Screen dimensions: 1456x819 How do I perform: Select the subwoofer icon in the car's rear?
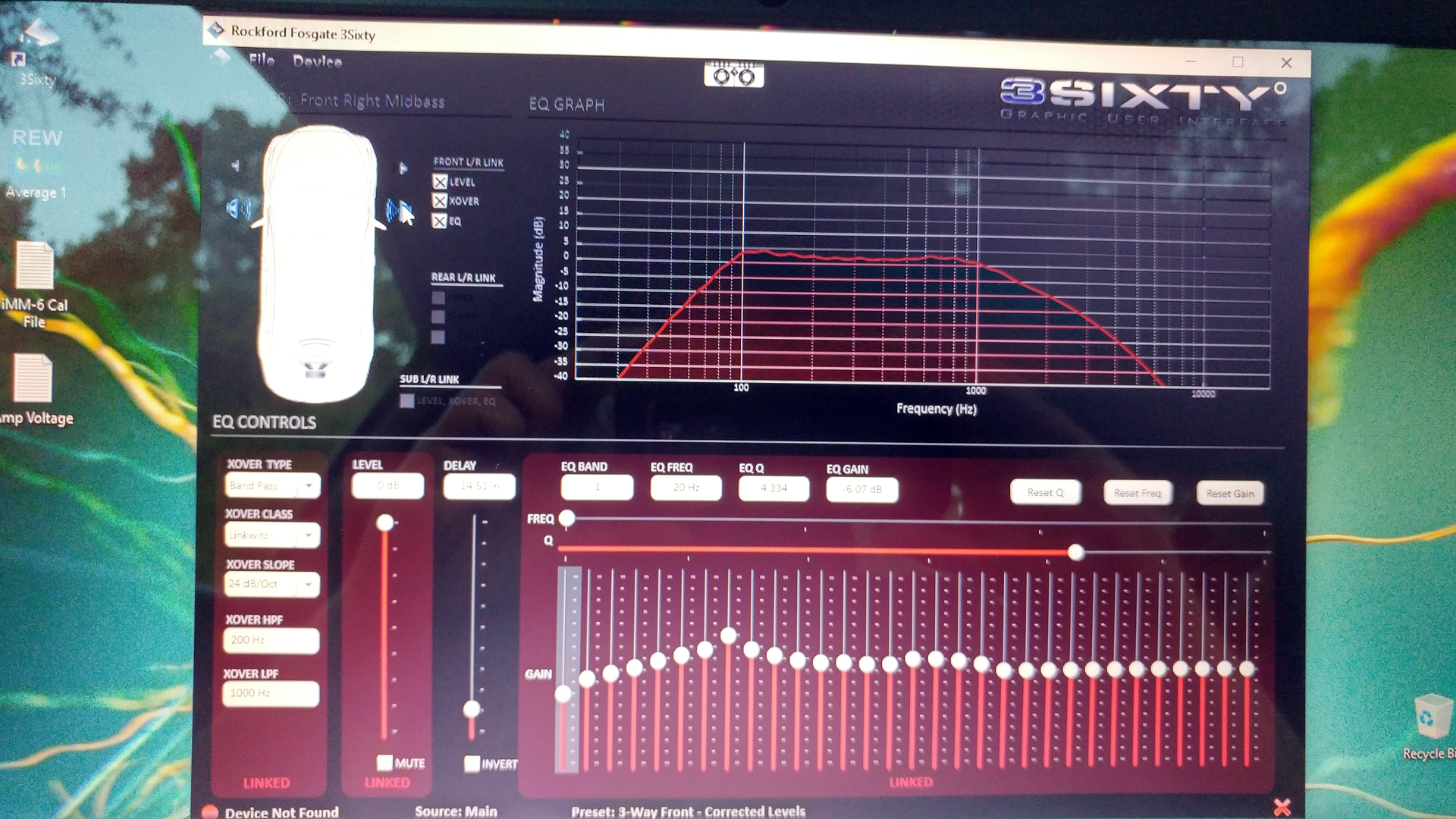(x=315, y=369)
